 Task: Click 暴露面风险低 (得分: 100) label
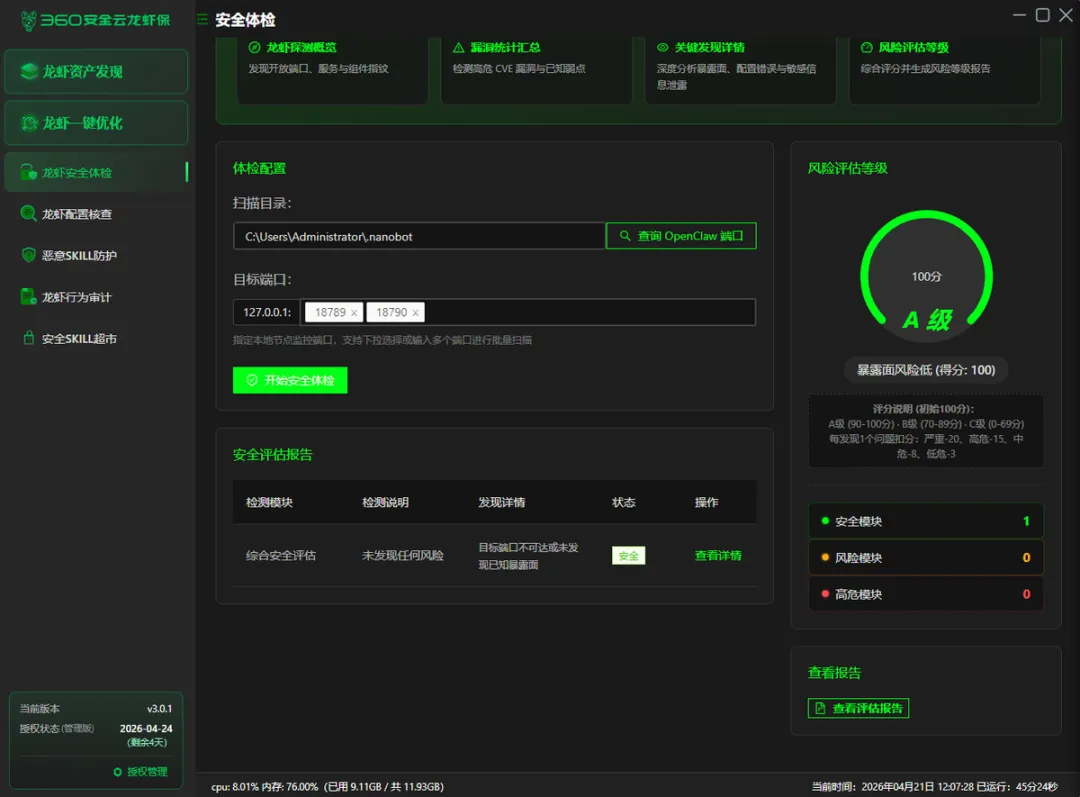tap(926, 370)
